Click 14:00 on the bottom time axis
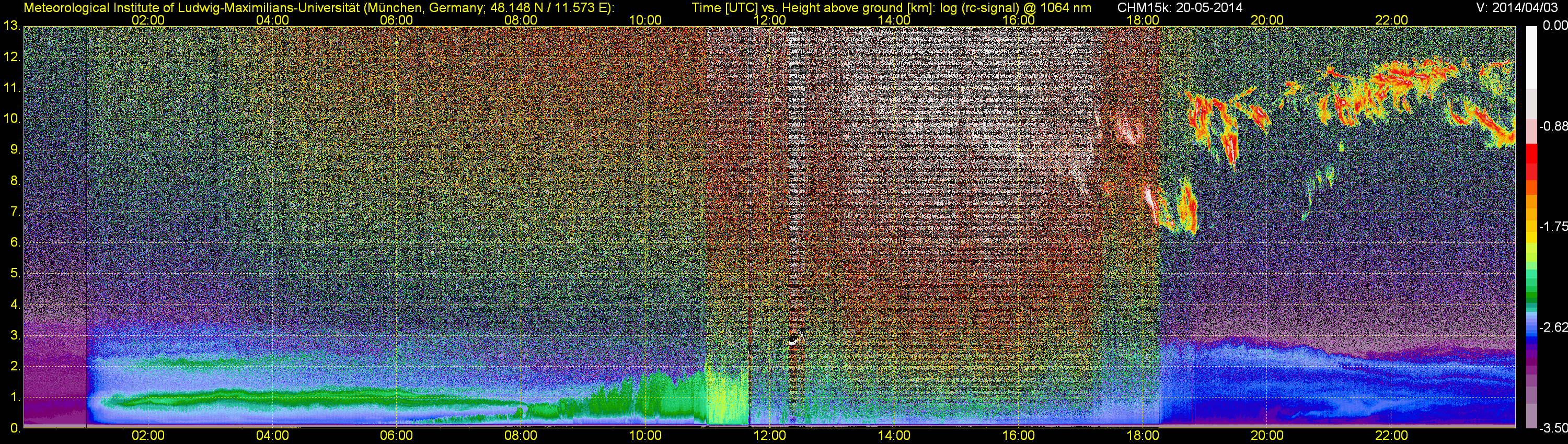Screen dimensions: 1568x444 tap(894, 436)
